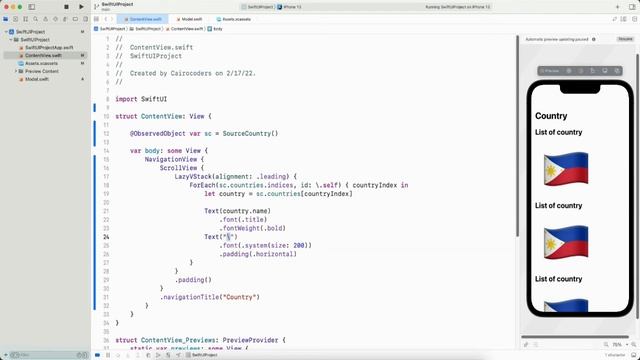Click SwiftUIProject process in debug bar
This screenshot has width=640, height=360.
[202, 355]
